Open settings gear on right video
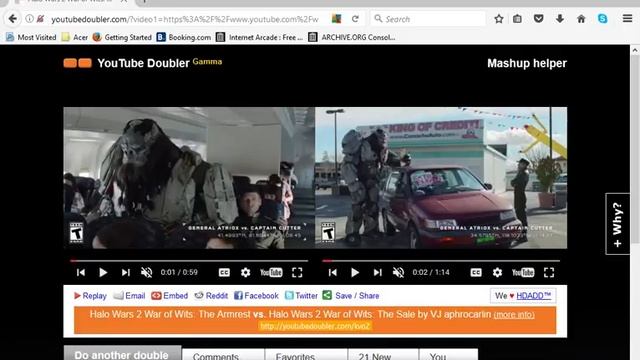Screen dimensions: 640x360 (497, 272)
